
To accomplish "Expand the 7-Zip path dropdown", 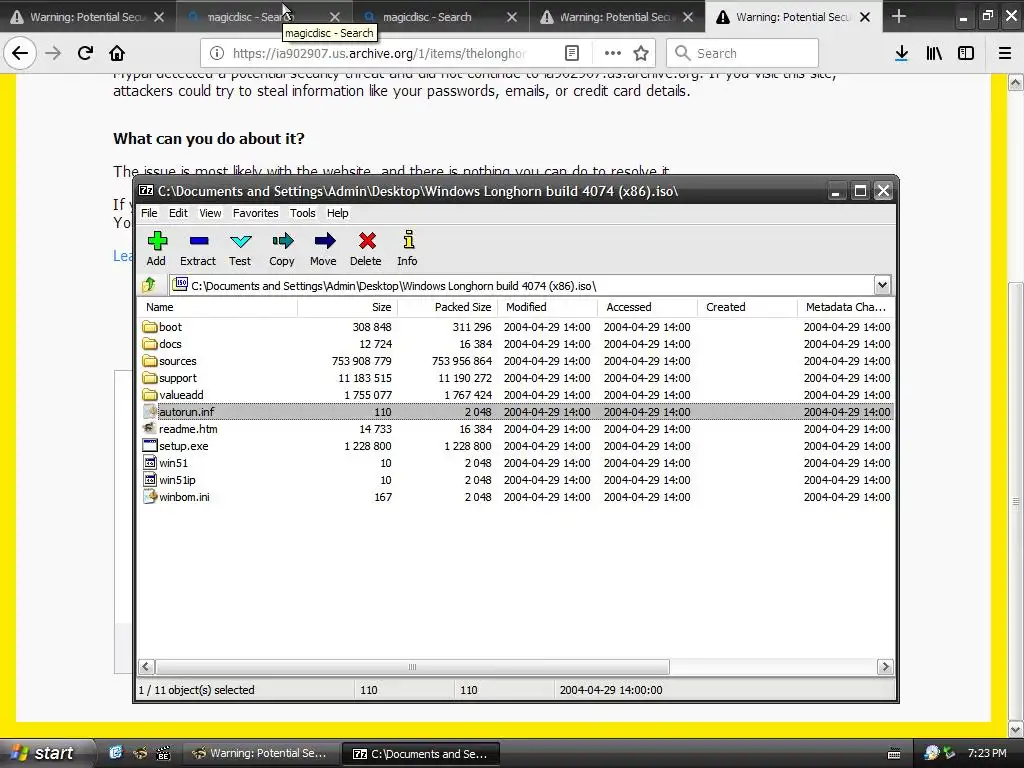I will coord(882,285).
